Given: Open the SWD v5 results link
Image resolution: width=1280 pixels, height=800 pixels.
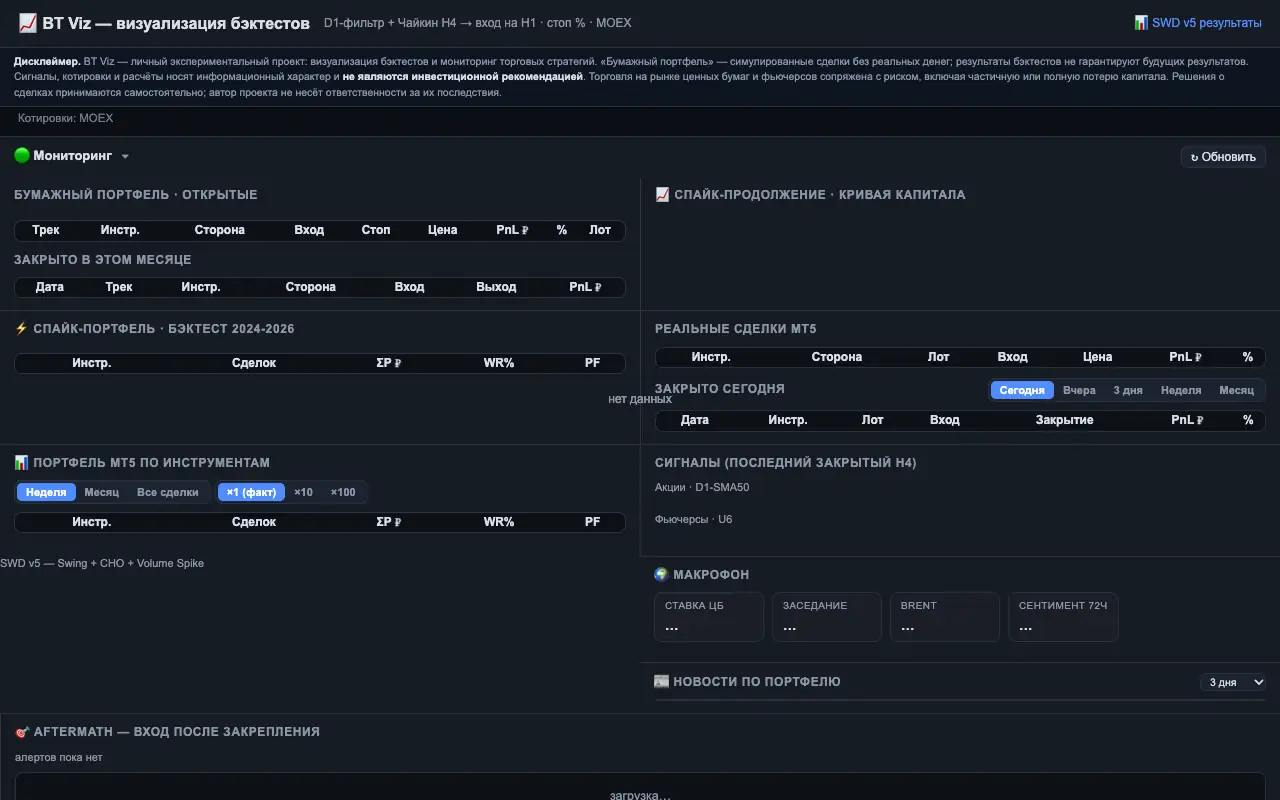Looking at the screenshot, I should pos(1198,22).
